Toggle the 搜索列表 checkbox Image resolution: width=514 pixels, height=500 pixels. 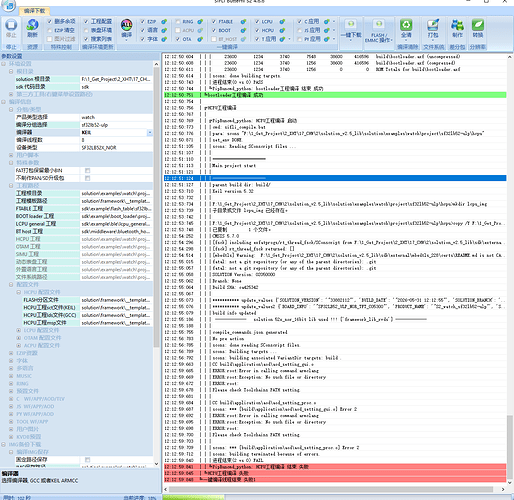coord(86,39)
